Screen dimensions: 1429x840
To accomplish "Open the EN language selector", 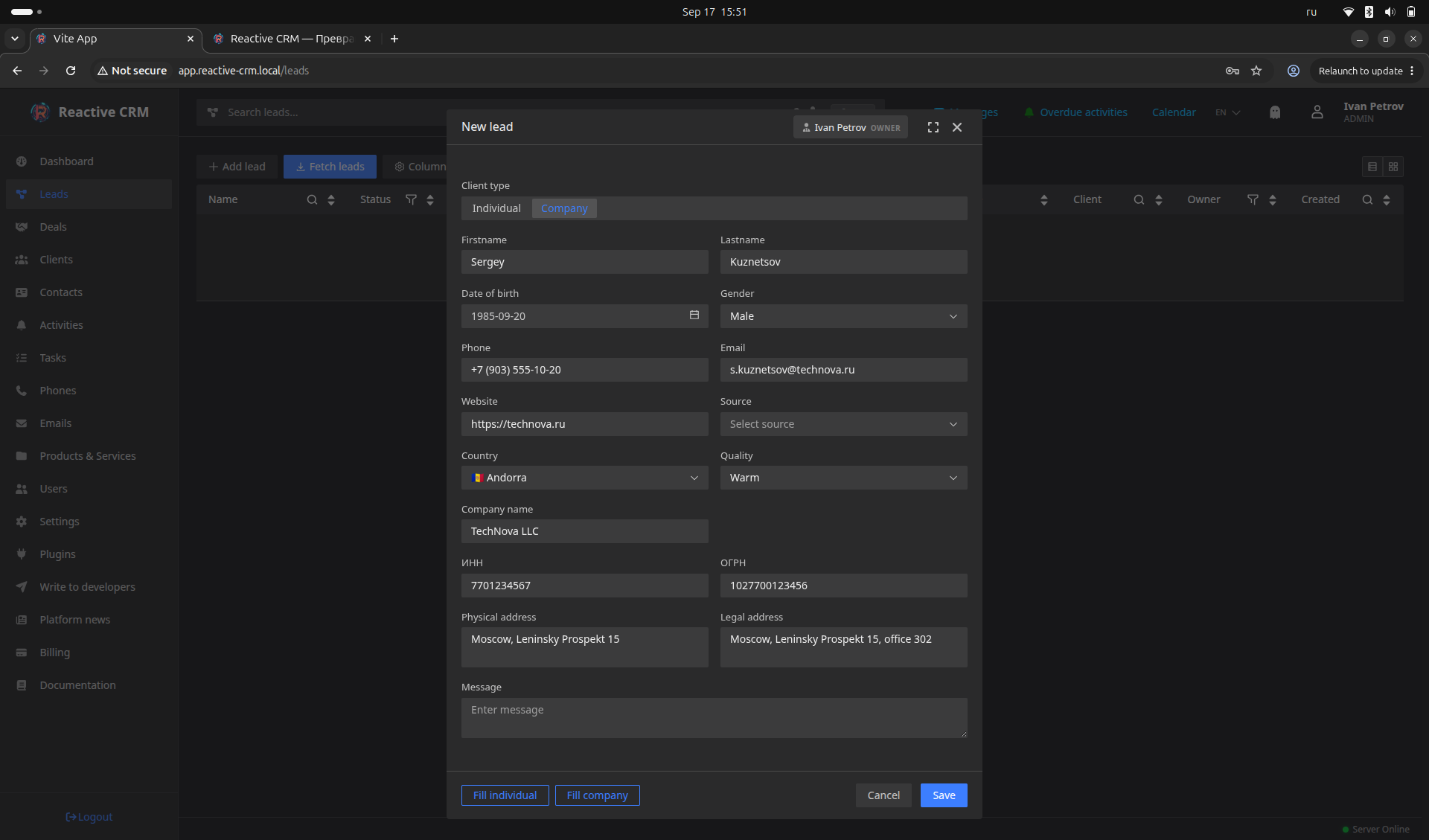I will pyautogui.click(x=1227, y=112).
